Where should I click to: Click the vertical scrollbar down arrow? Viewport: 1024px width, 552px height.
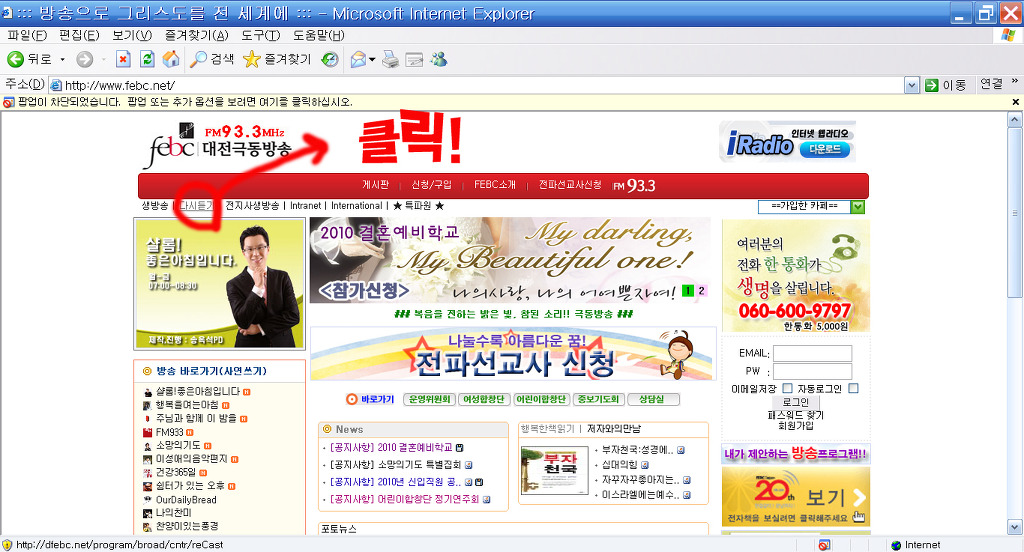[x=1014, y=527]
